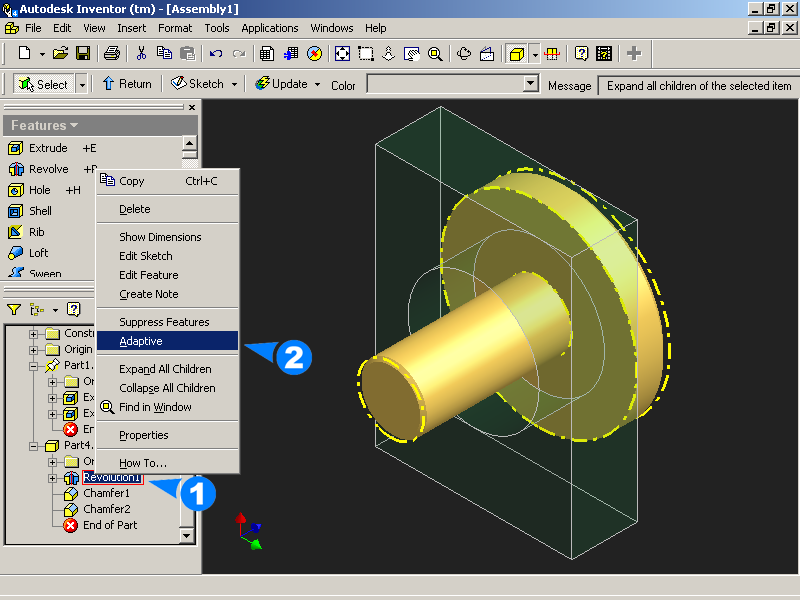
Task: Open the Applications menu
Action: click(270, 28)
